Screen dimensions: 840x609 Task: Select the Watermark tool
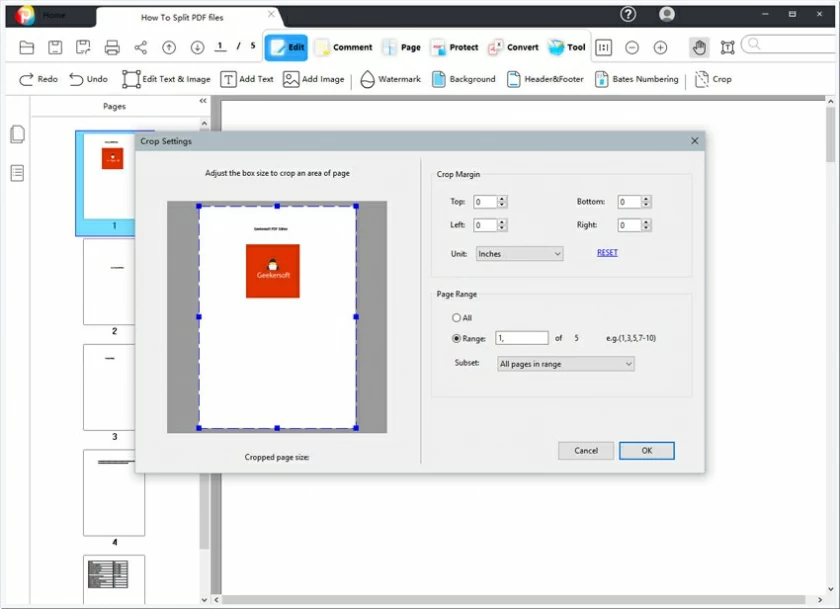[x=388, y=79]
